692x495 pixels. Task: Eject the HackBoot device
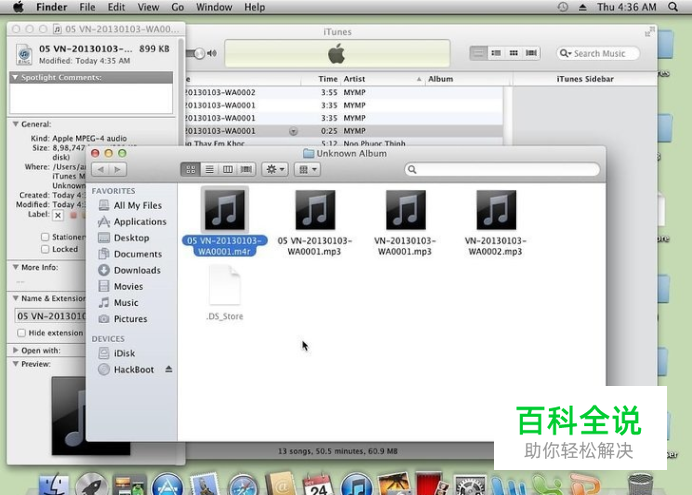[169, 369]
